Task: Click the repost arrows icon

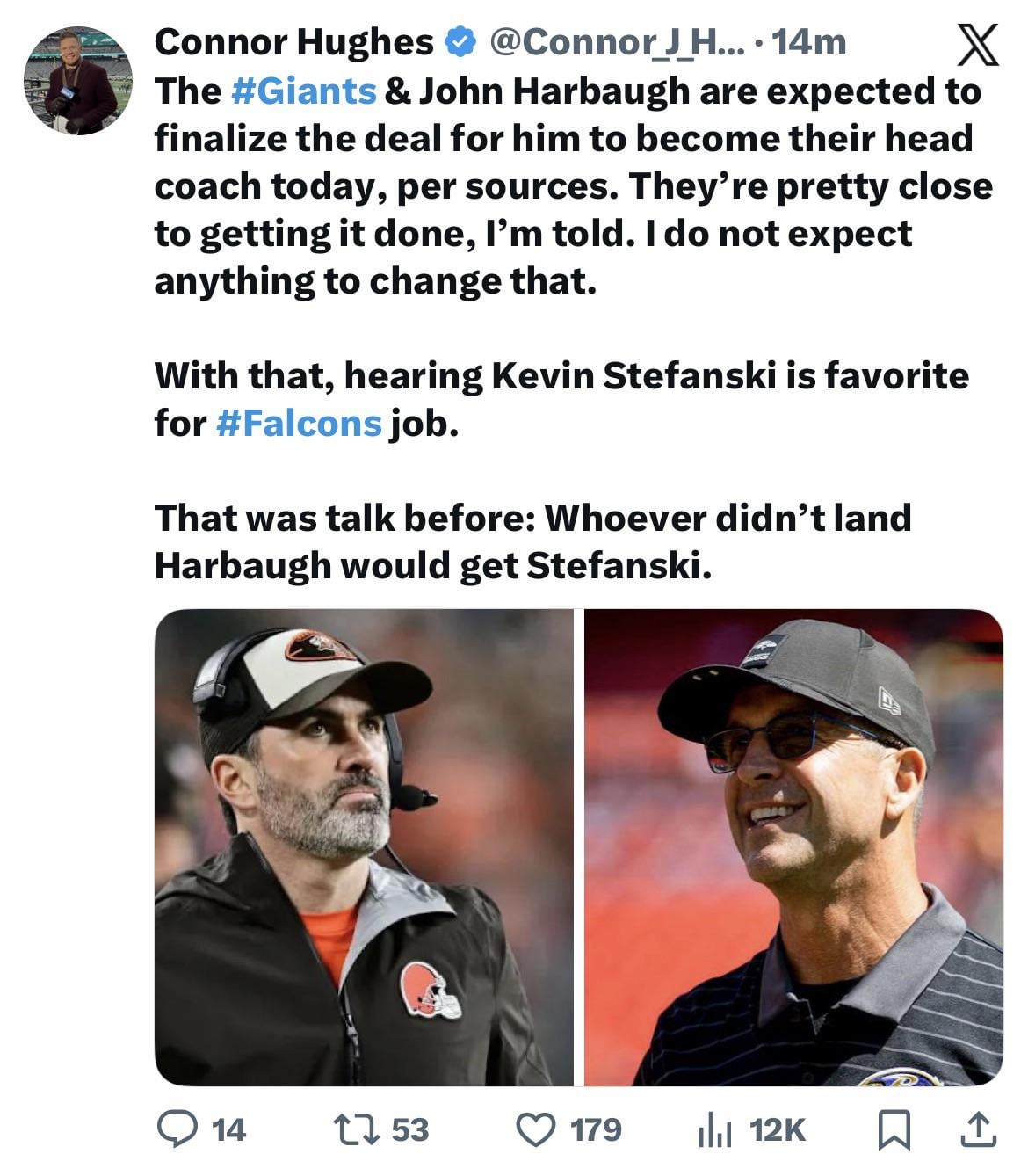Action: coord(356,1129)
